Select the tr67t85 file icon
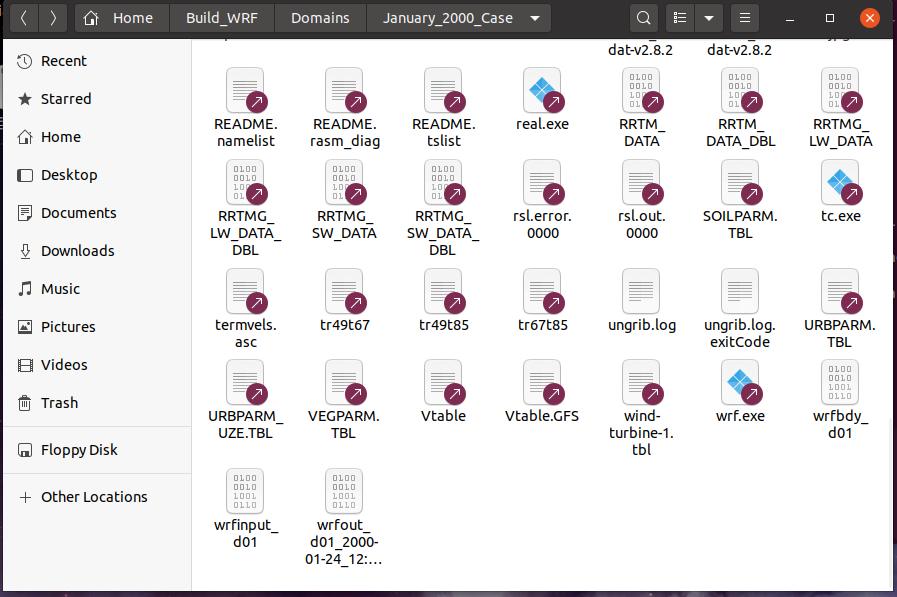The image size is (897, 597). 542,291
